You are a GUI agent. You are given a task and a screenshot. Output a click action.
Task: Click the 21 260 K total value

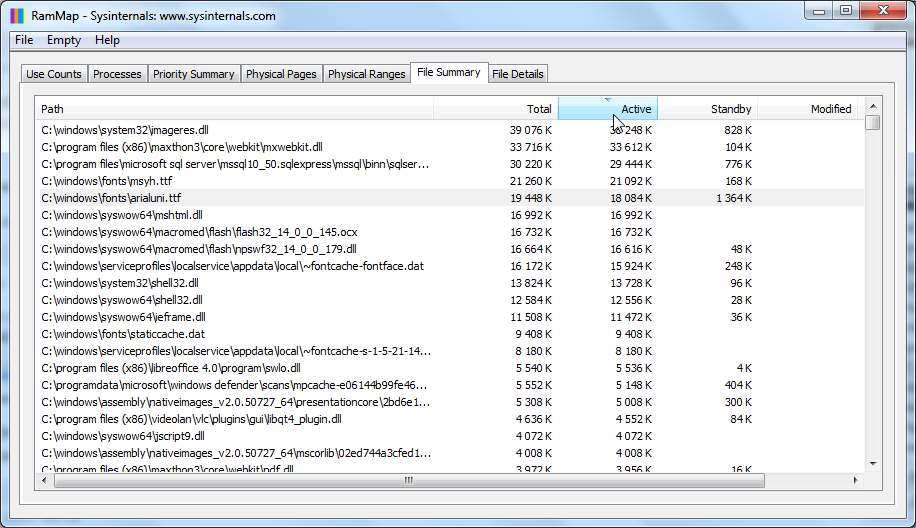(x=530, y=181)
